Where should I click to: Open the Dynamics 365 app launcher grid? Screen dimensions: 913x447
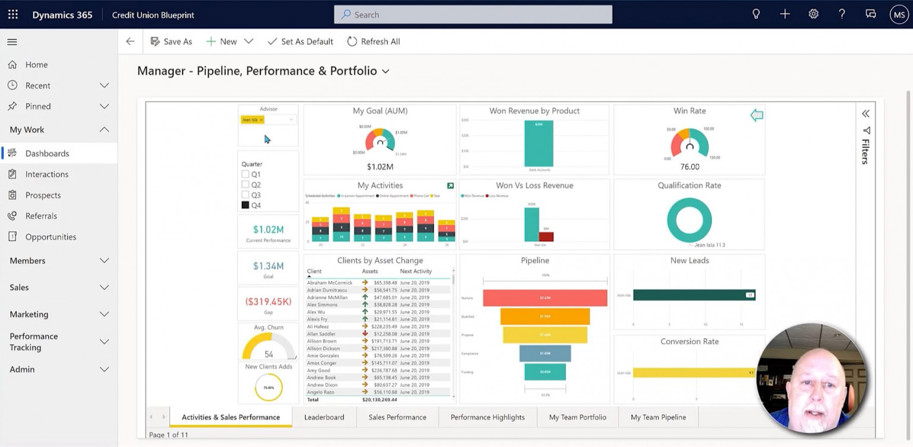[13, 15]
